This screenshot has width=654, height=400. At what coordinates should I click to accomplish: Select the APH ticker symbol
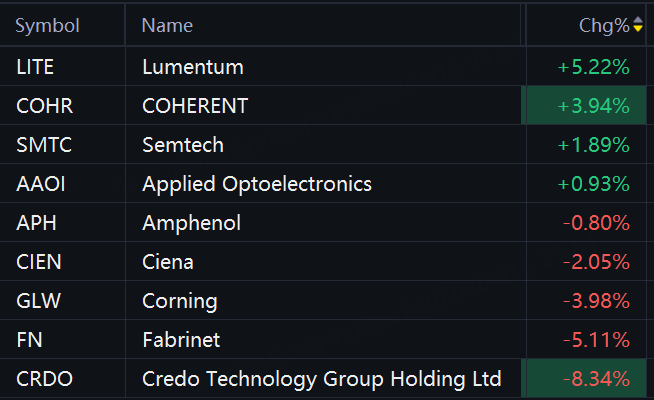pos(36,223)
